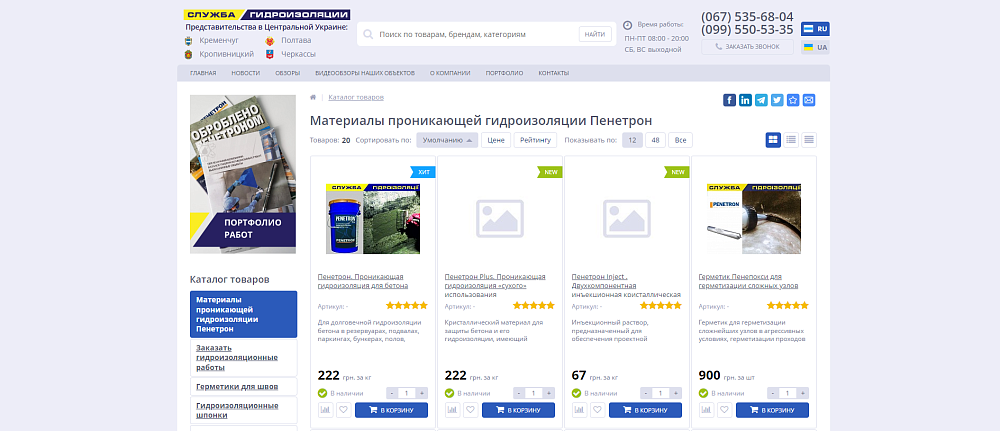Switch to list view layout
This screenshot has width=1000, height=431.
click(791, 140)
